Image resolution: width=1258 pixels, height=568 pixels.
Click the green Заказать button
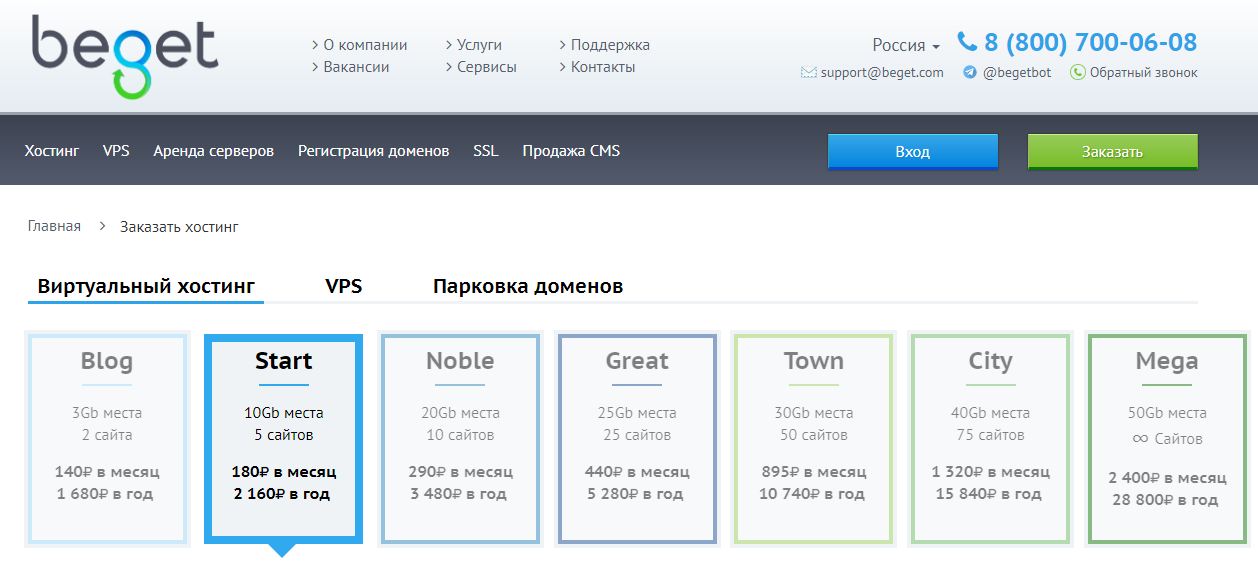pyautogui.click(x=1112, y=152)
